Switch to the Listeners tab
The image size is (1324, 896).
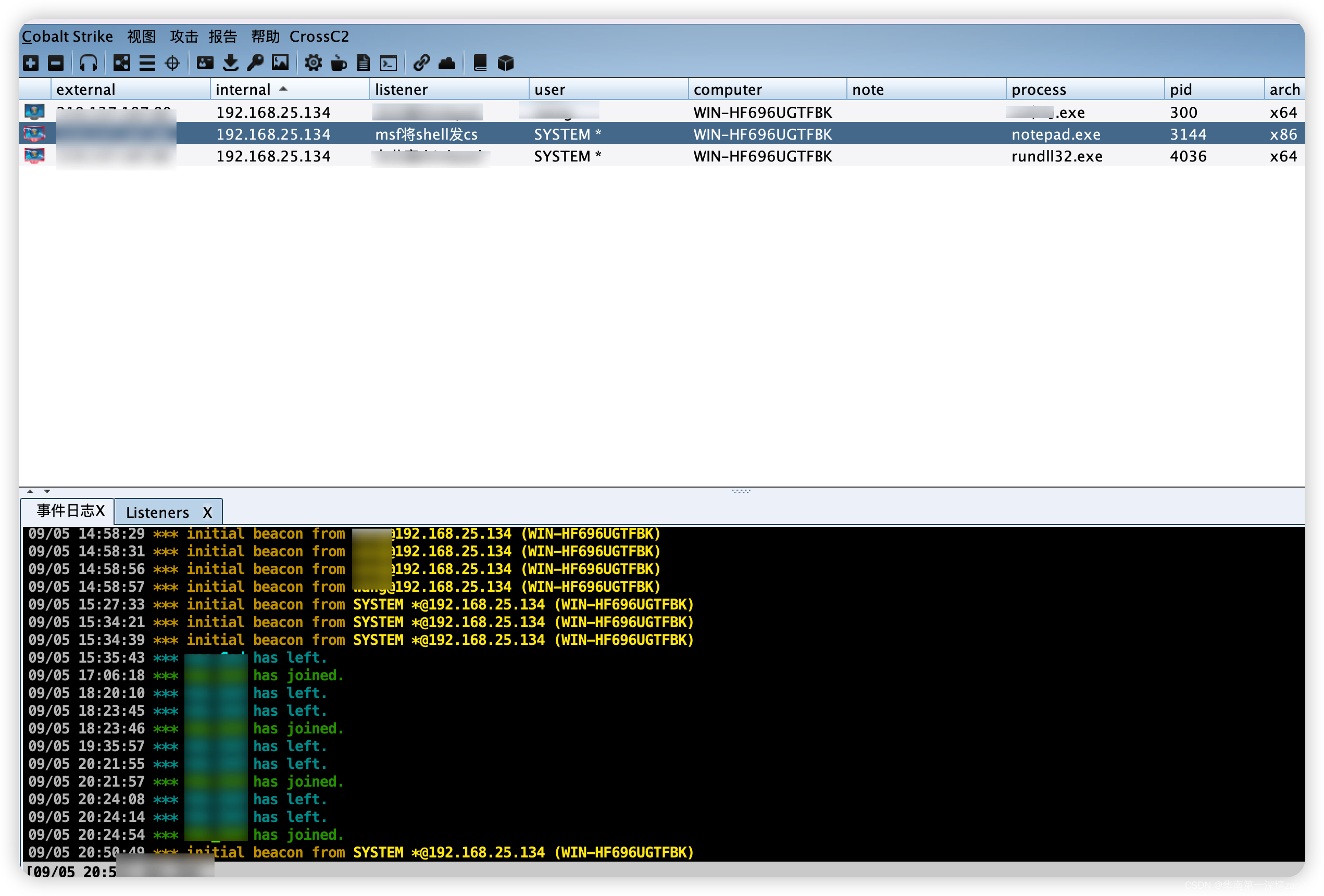pos(158,511)
